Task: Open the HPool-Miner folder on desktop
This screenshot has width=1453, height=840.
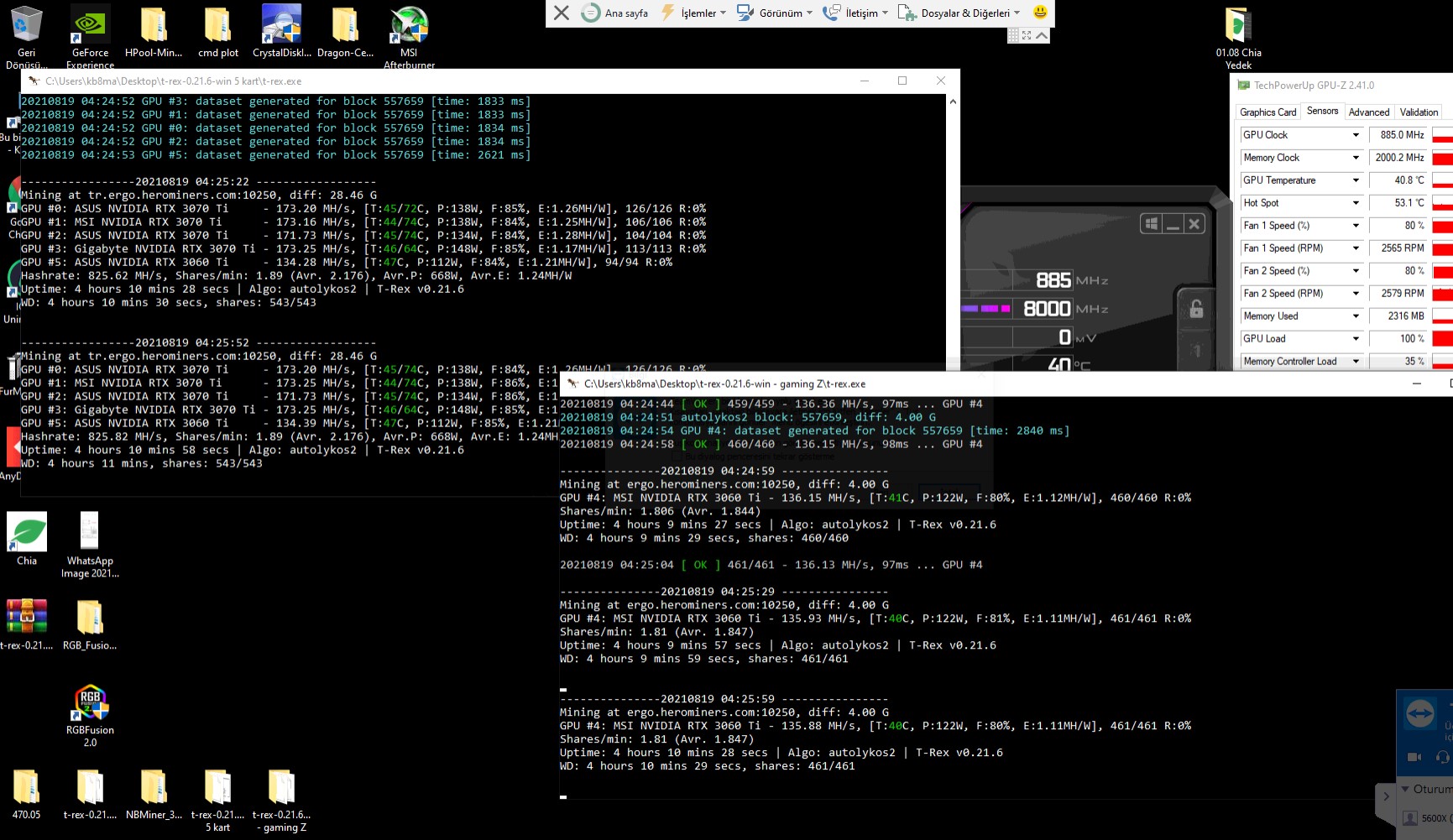Action: click(154, 32)
